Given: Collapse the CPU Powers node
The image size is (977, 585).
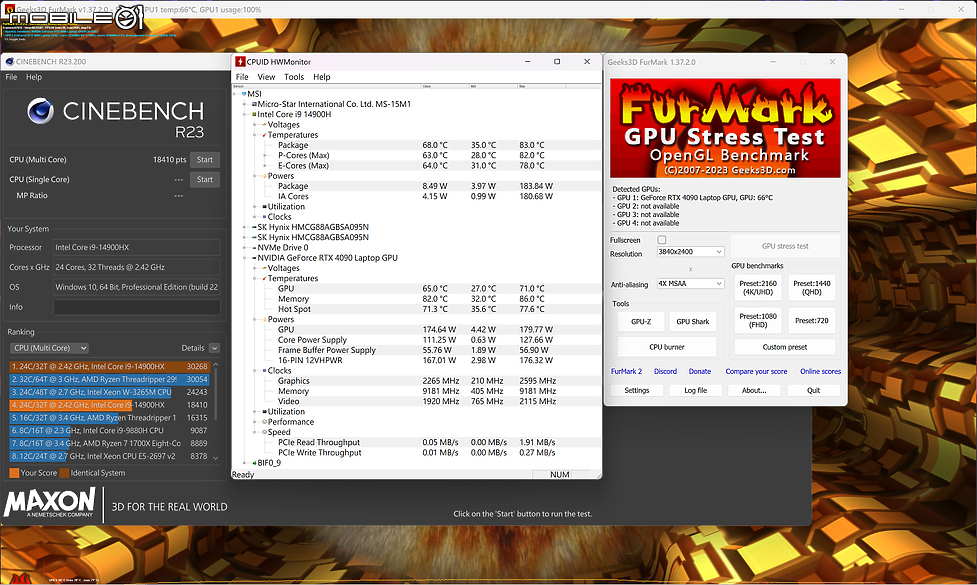Looking at the screenshot, I should 255,176.
